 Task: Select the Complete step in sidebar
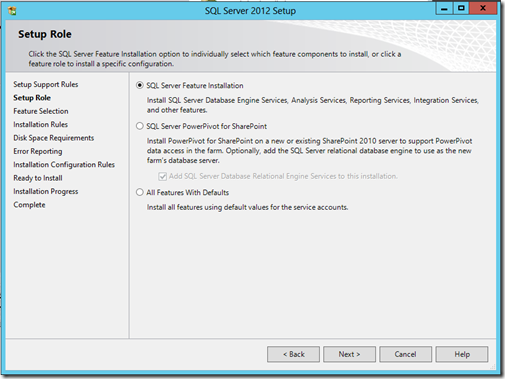point(29,205)
